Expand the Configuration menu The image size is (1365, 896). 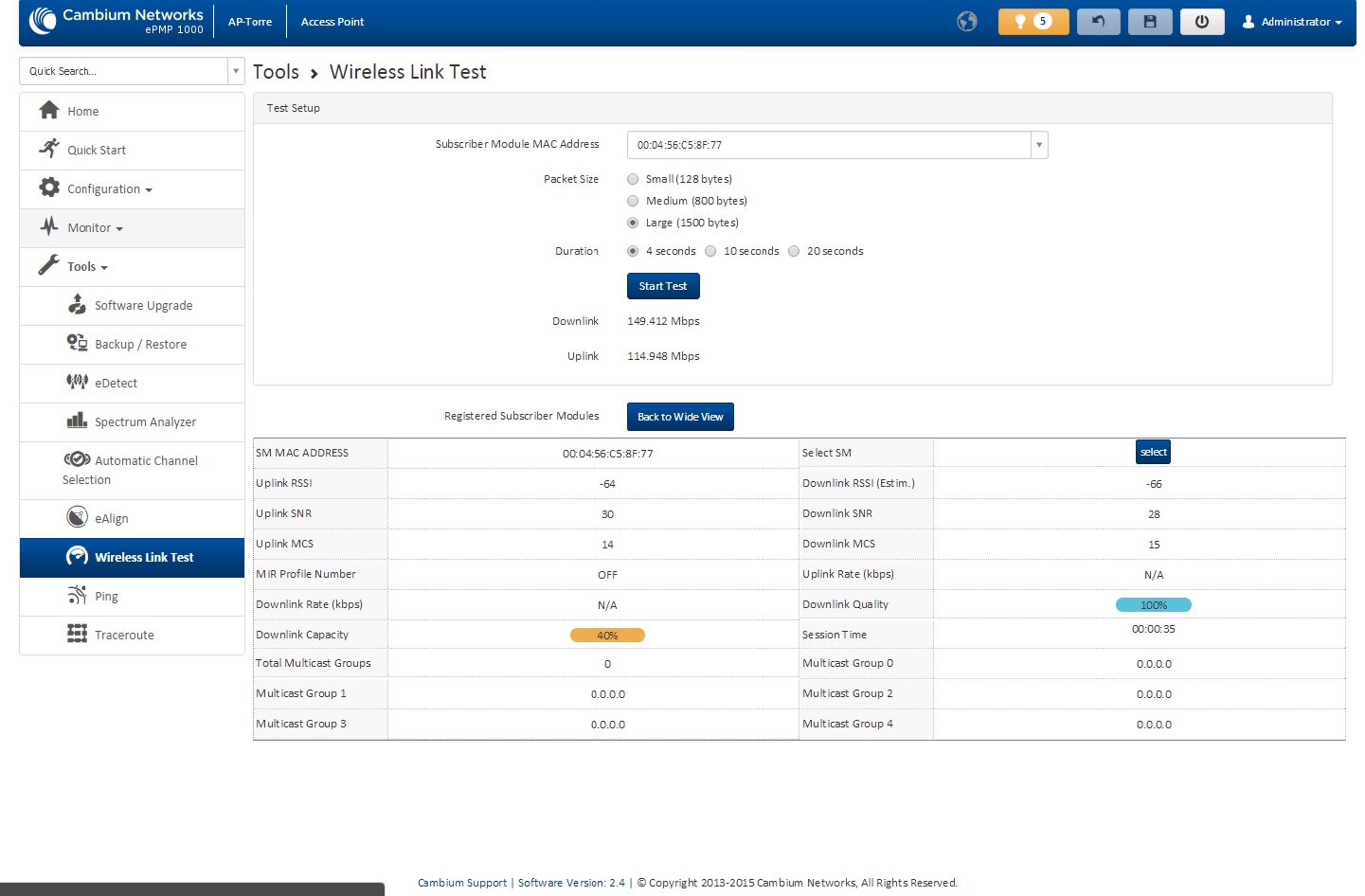(132, 189)
